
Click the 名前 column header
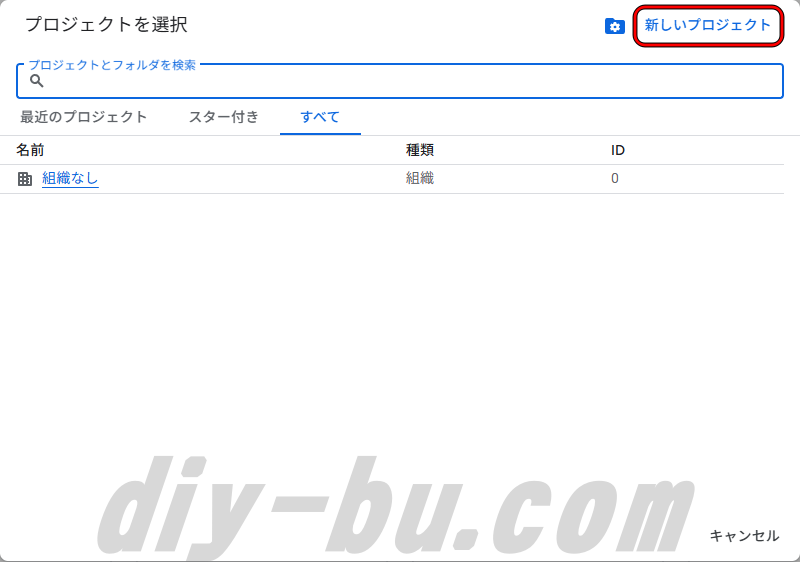point(31,150)
